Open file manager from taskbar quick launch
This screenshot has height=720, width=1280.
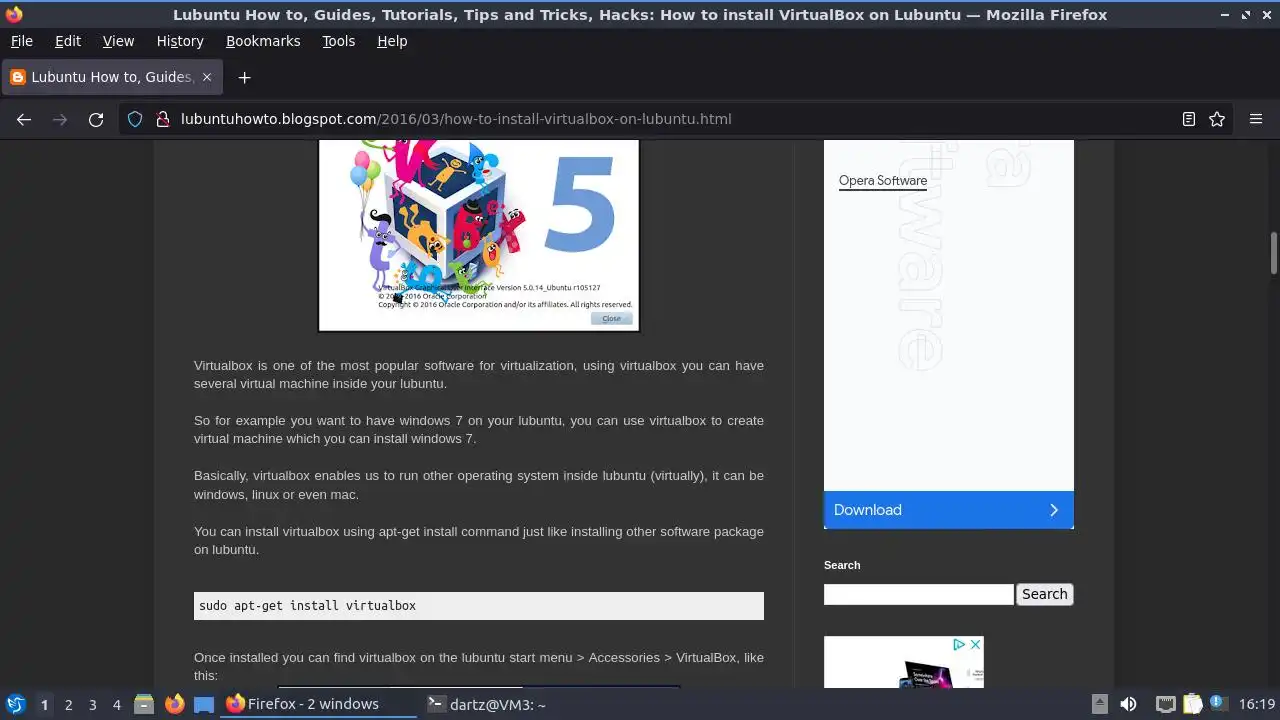tap(143, 704)
